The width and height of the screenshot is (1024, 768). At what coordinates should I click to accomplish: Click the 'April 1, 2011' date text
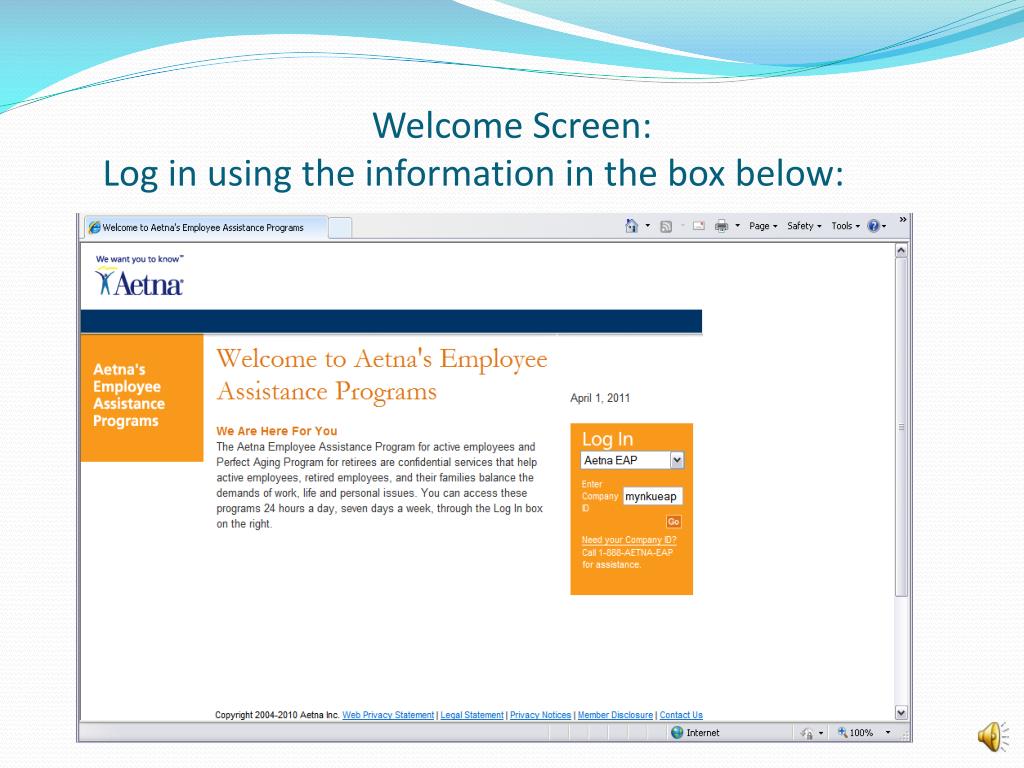pos(600,398)
